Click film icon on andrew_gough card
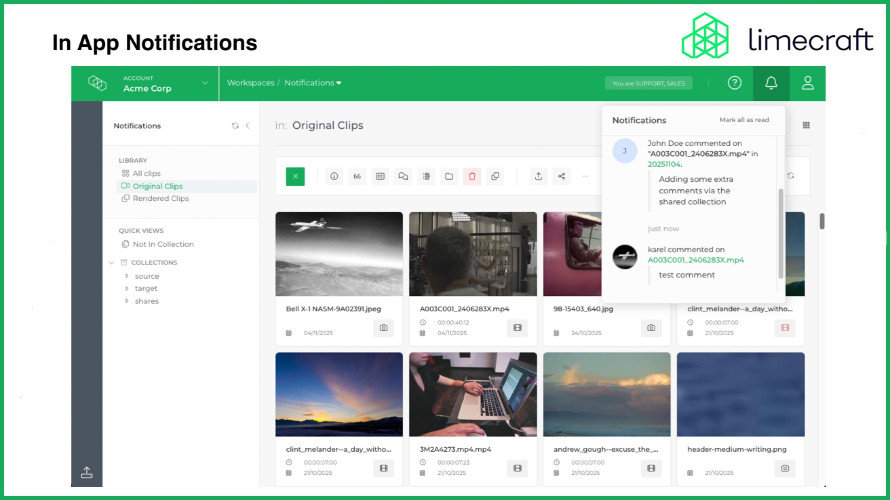The height and width of the screenshot is (500, 890). pos(651,468)
